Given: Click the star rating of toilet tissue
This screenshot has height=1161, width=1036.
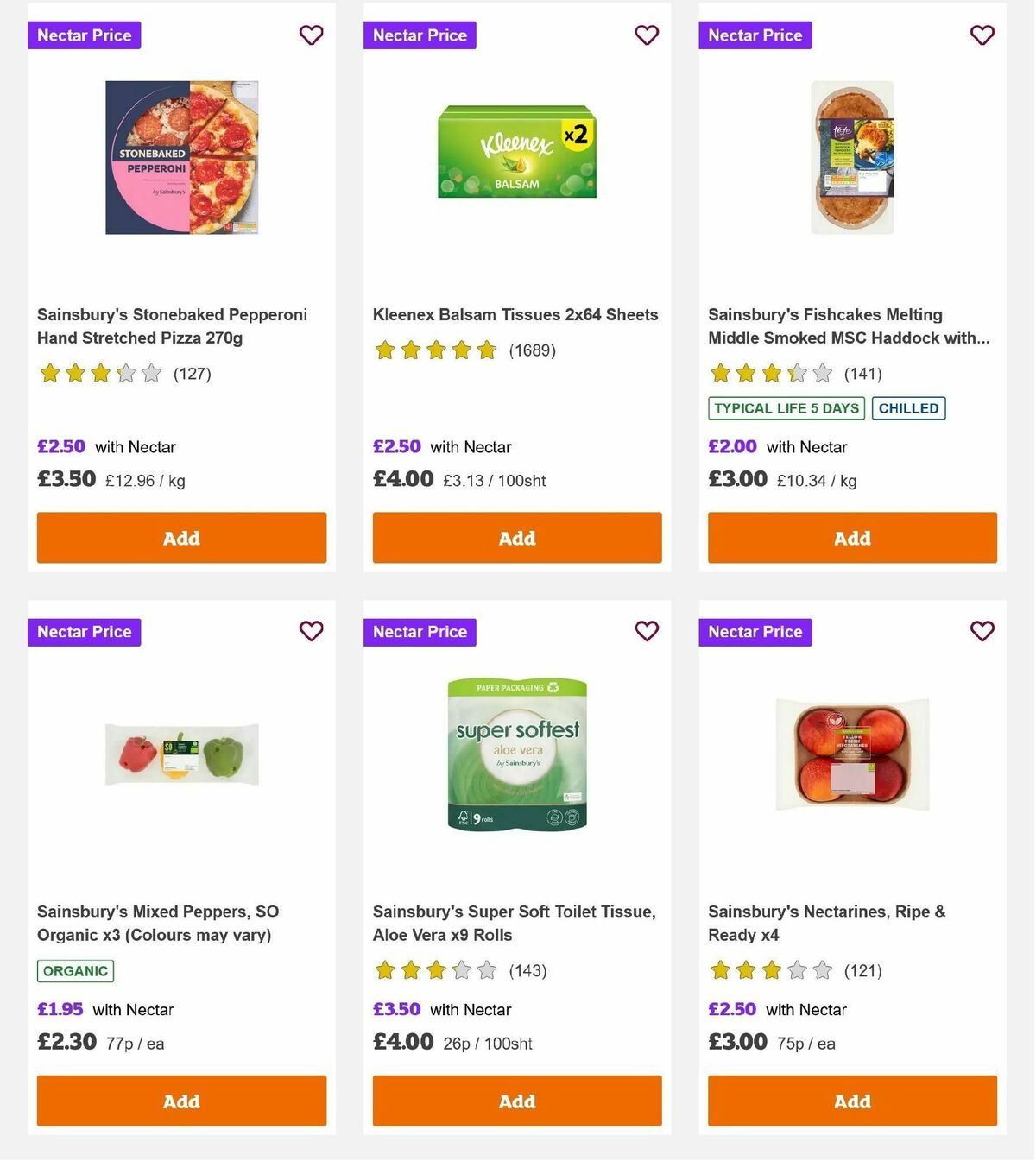Looking at the screenshot, I should click(436, 970).
